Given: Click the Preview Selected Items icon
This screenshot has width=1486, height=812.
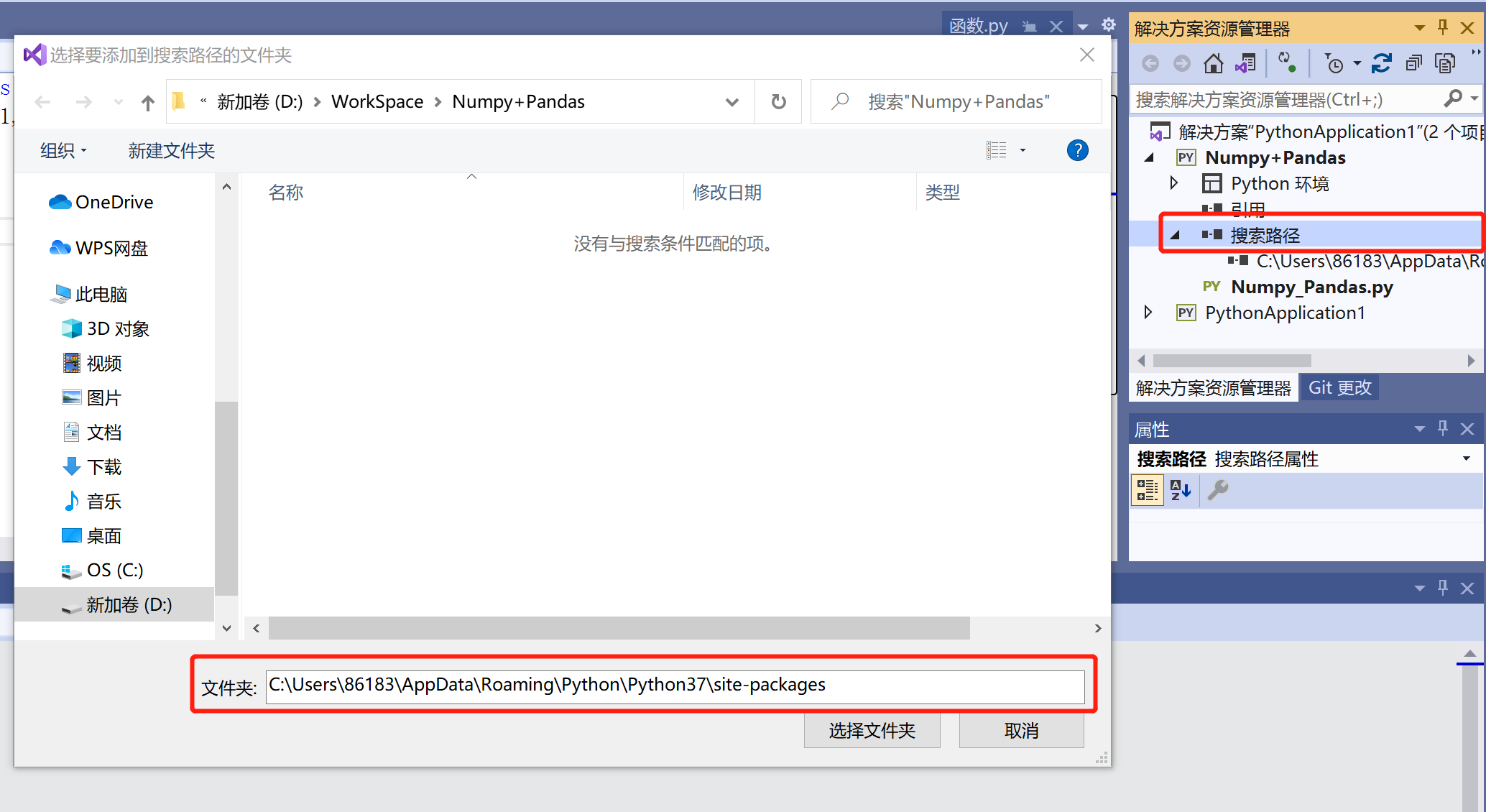Looking at the screenshot, I should point(1445,63).
